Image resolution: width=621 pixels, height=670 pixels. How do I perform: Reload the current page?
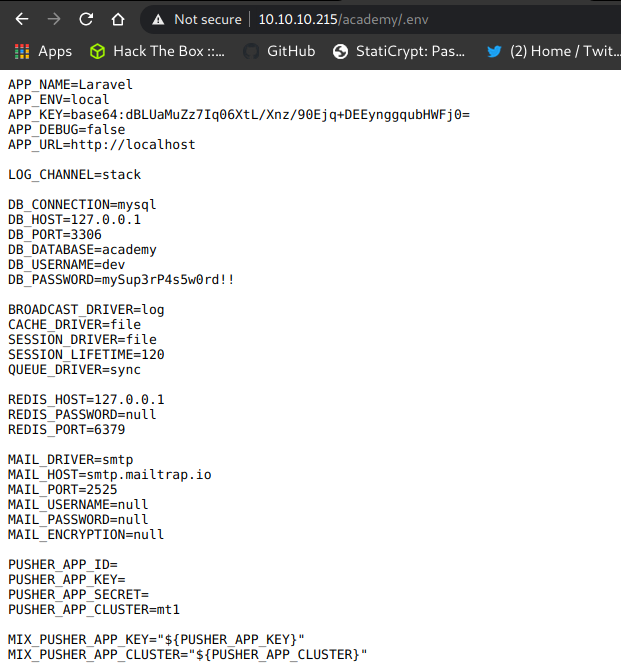click(86, 19)
